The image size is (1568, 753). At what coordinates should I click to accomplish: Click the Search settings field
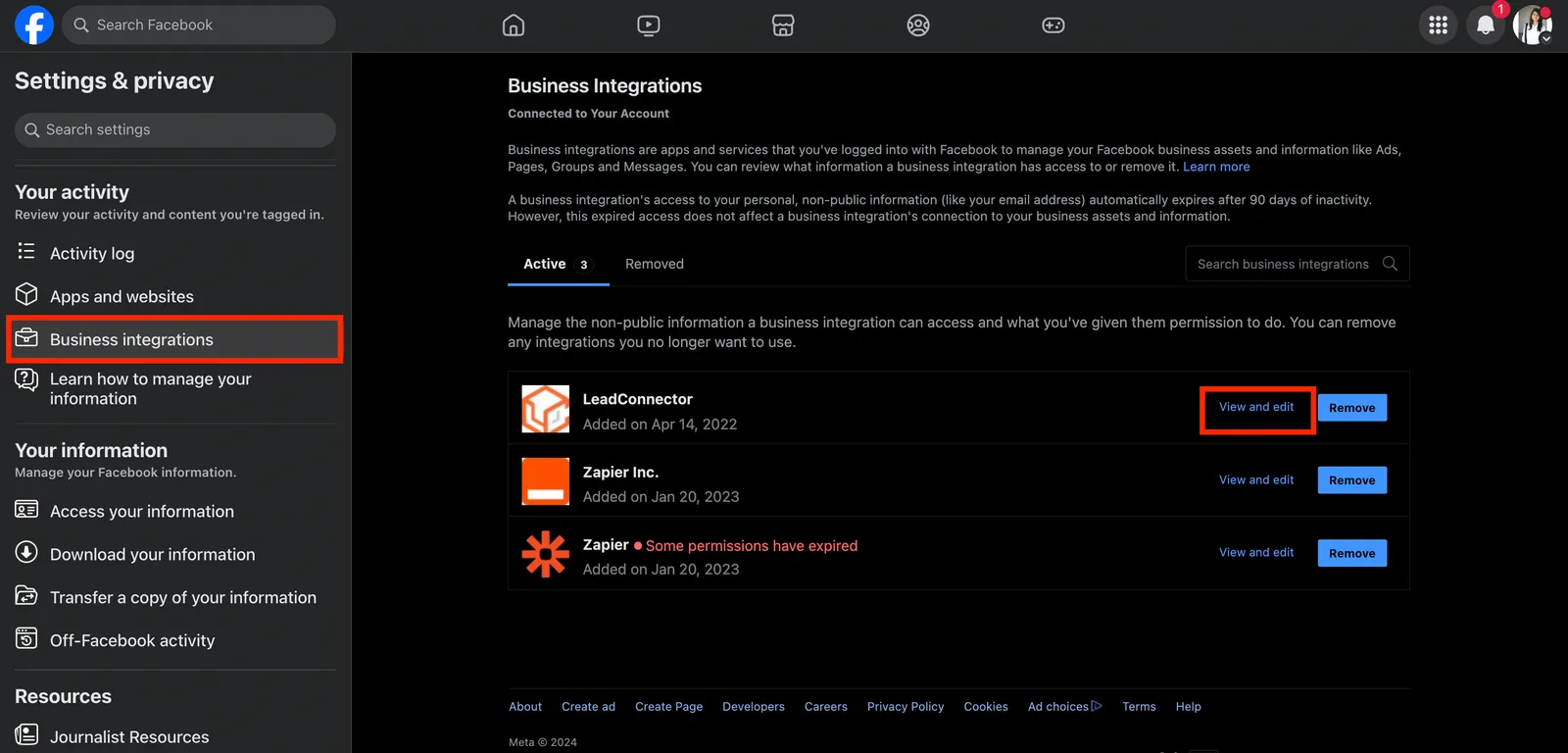coord(175,129)
